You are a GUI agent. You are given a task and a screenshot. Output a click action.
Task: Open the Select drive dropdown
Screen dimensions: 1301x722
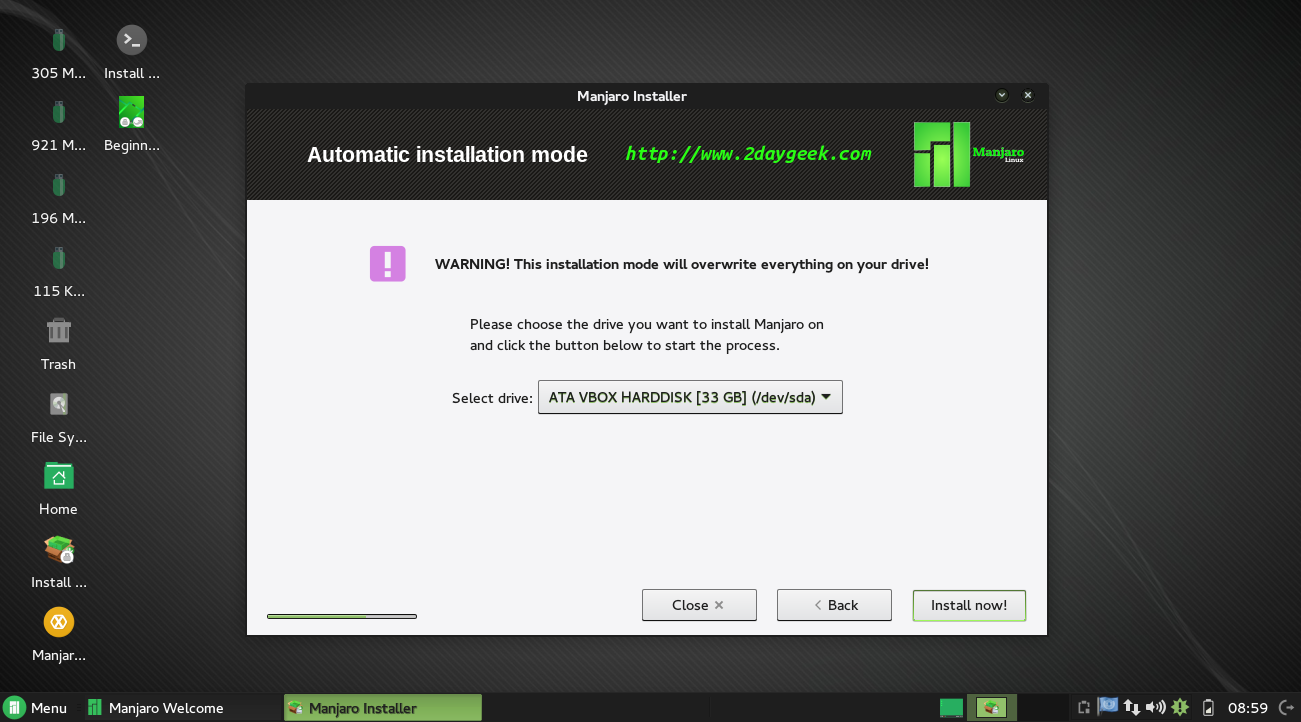(x=690, y=397)
